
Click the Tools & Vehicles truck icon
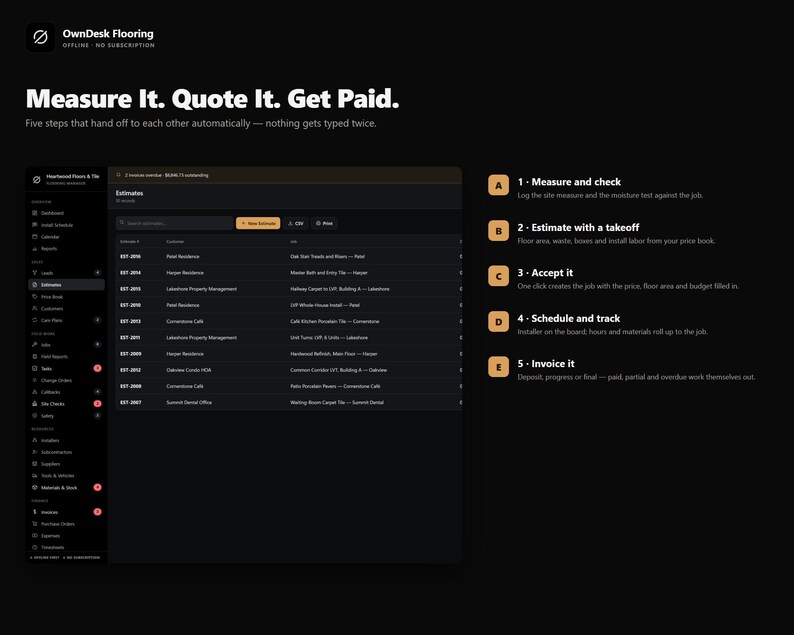pos(34,475)
